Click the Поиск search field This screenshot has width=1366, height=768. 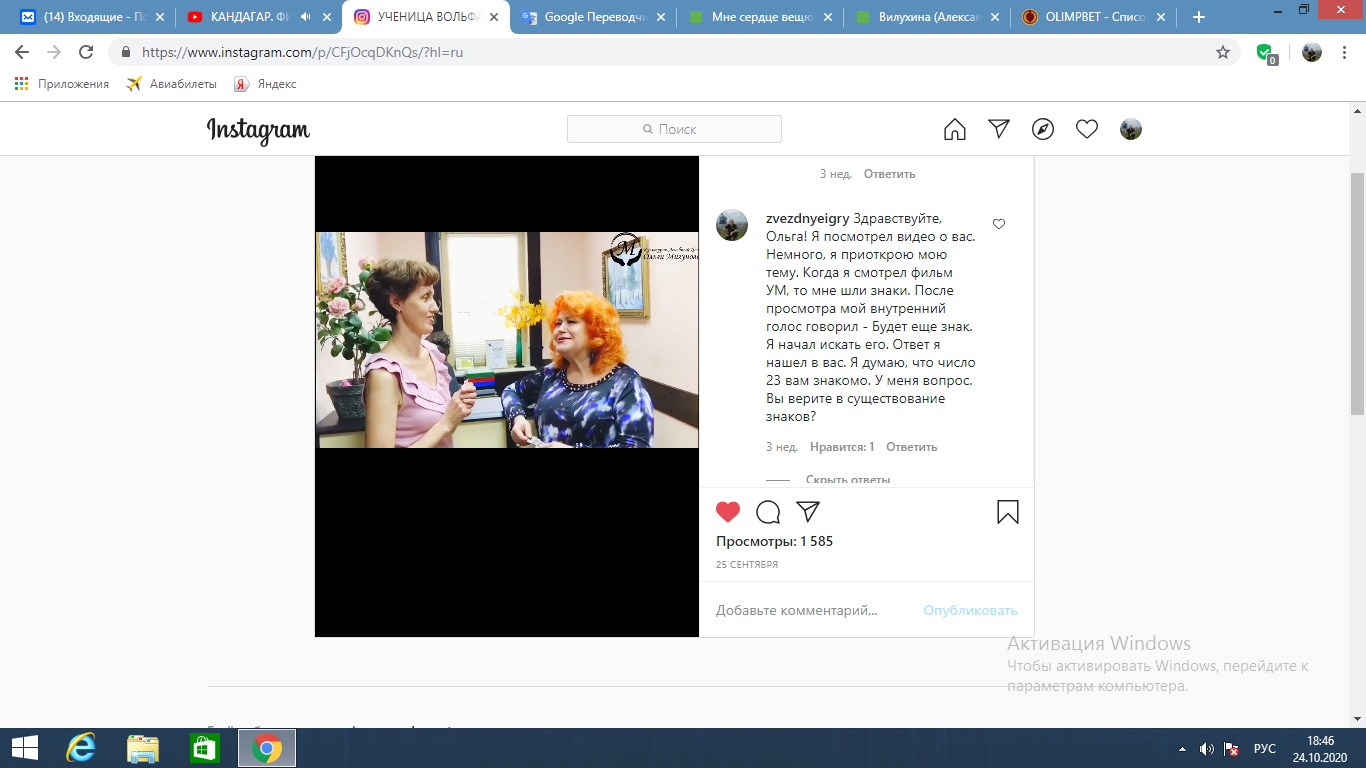click(x=674, y=129)
